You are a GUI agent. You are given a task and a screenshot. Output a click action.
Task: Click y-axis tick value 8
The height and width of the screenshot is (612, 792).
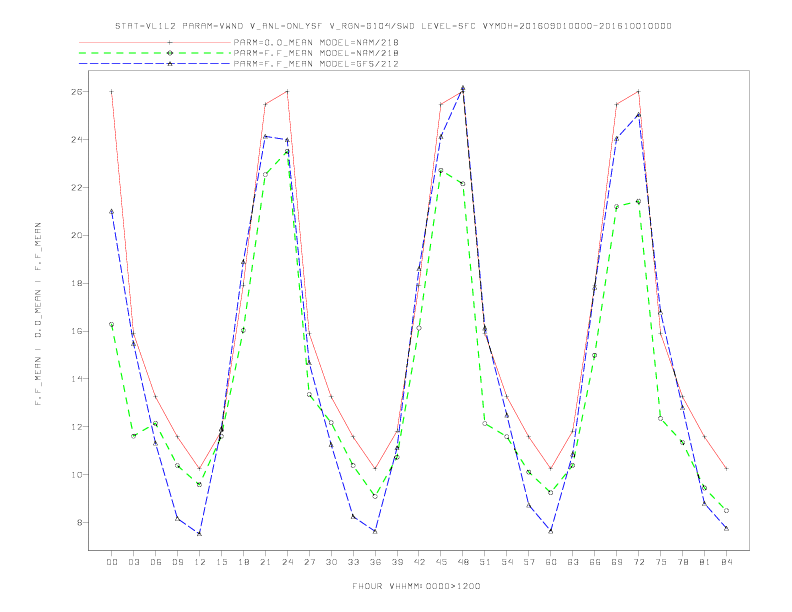pos(79,523)
